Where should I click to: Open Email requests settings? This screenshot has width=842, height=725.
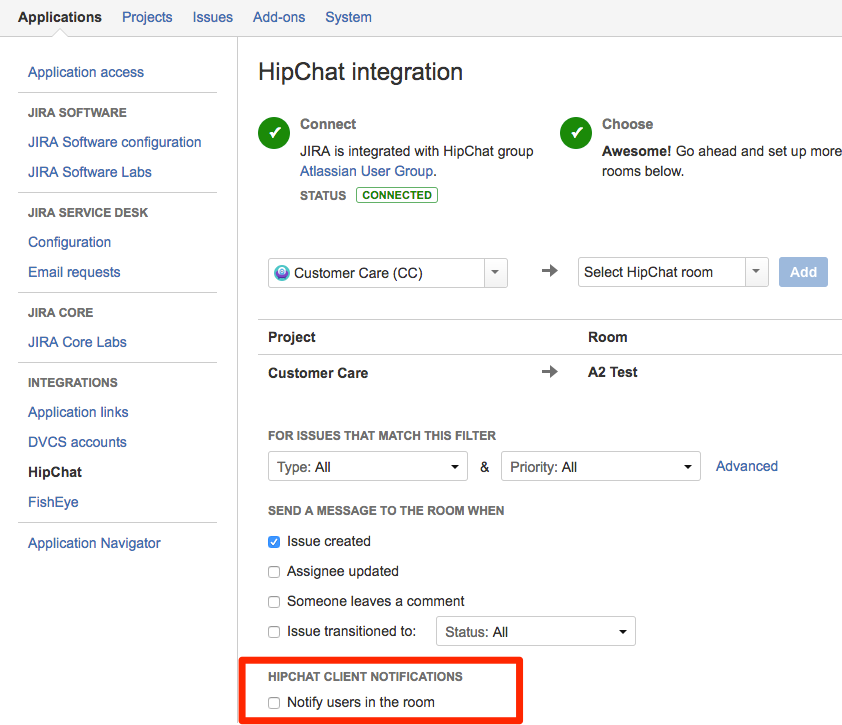click(x=74, y=272)
